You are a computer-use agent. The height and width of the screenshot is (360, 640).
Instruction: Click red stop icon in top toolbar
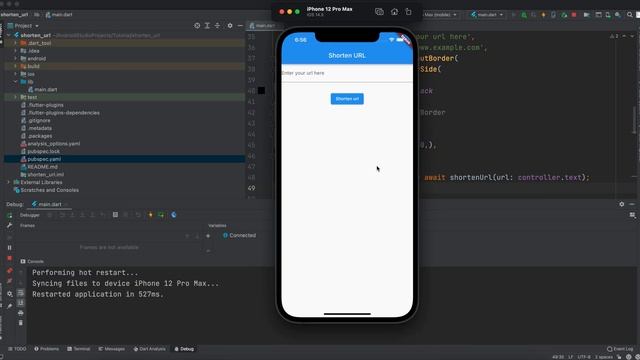[574, 15]
